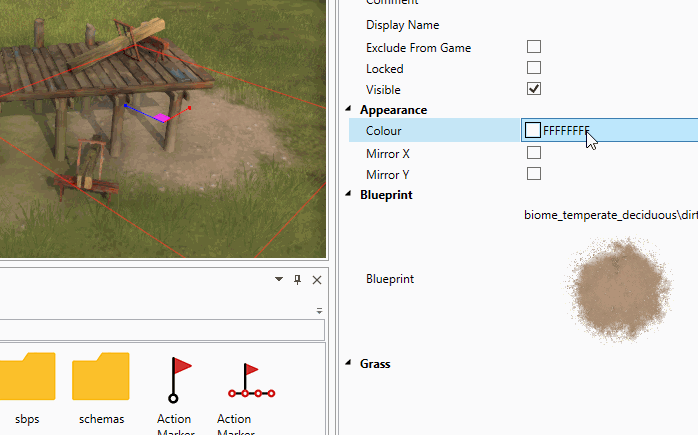698x435 pixels.
Task: Enable the Exclude From Game checkbox
Action: pyautogui.click(x=534, y=47)
